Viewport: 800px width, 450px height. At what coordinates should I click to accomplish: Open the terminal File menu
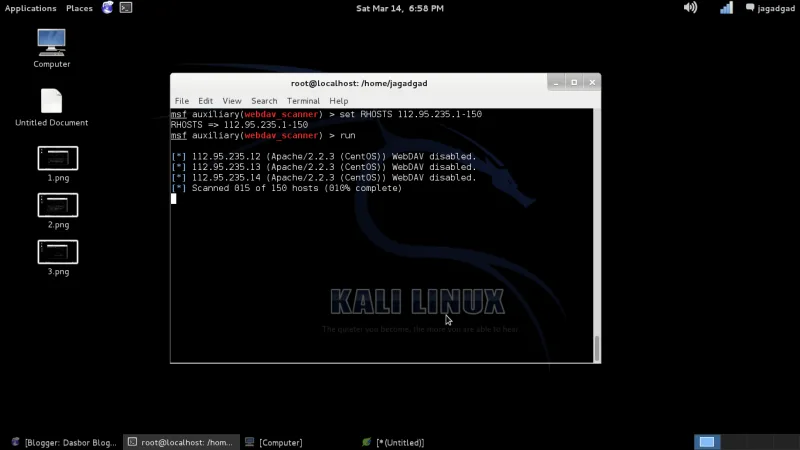[x=182, y=101]
